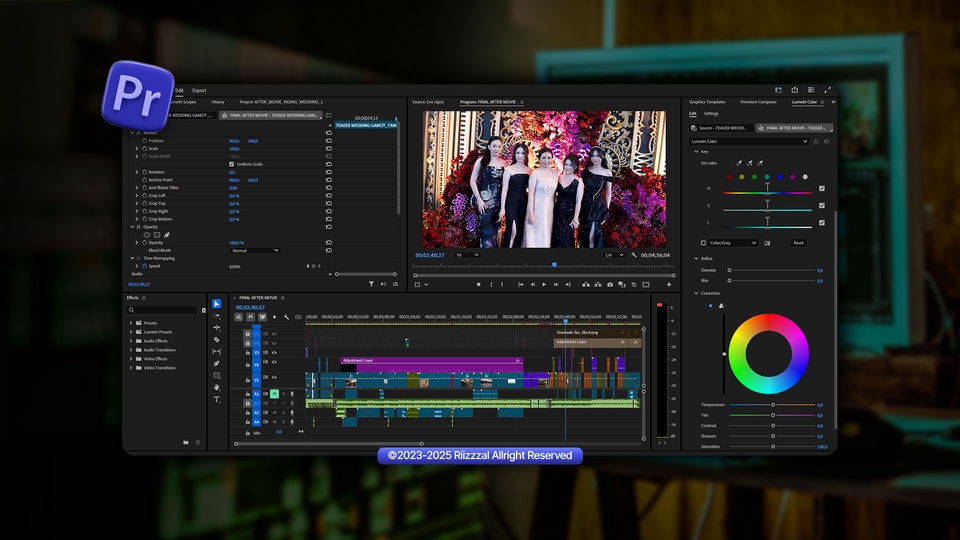Image resolution: width=960 pixels, height=540 pixels.
Task: Toggle V1 track output eye
Action: pyautogui.click(x=274, y=378)
